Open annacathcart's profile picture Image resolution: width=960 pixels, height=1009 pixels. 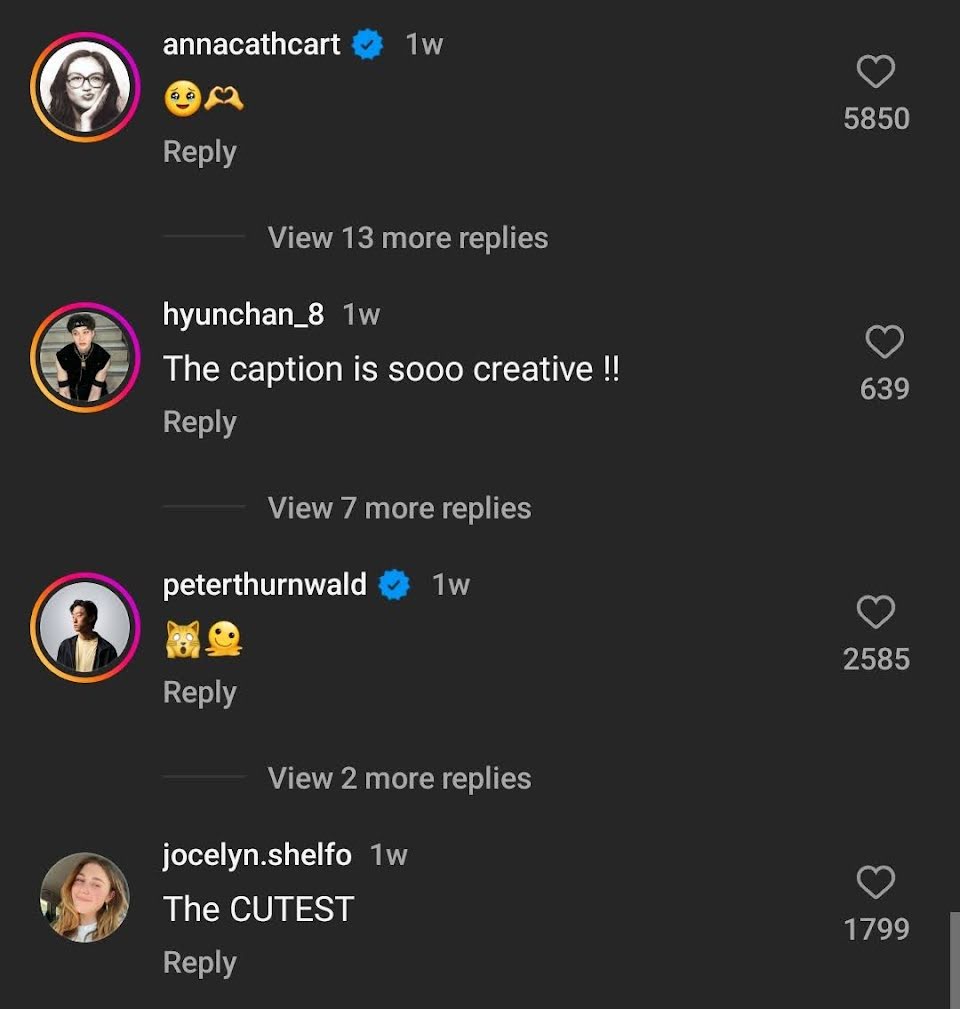tap(84, 87)
